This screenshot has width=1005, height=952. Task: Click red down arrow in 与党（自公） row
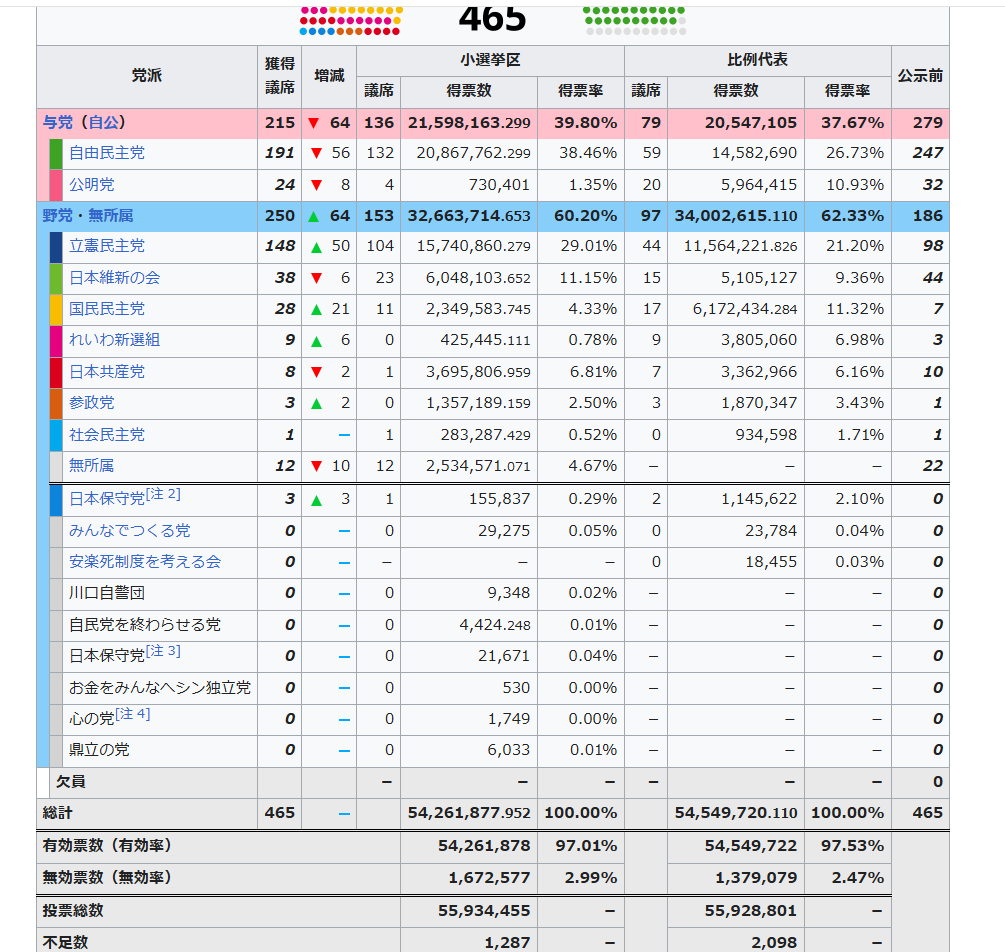(x=313, y=123)
